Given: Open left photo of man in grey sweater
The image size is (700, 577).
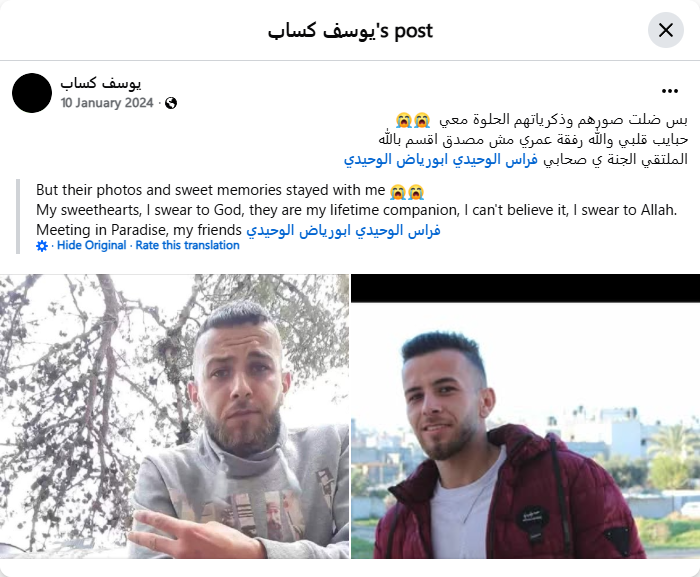Looking at the screenshot, I should (x=175, y=416).
